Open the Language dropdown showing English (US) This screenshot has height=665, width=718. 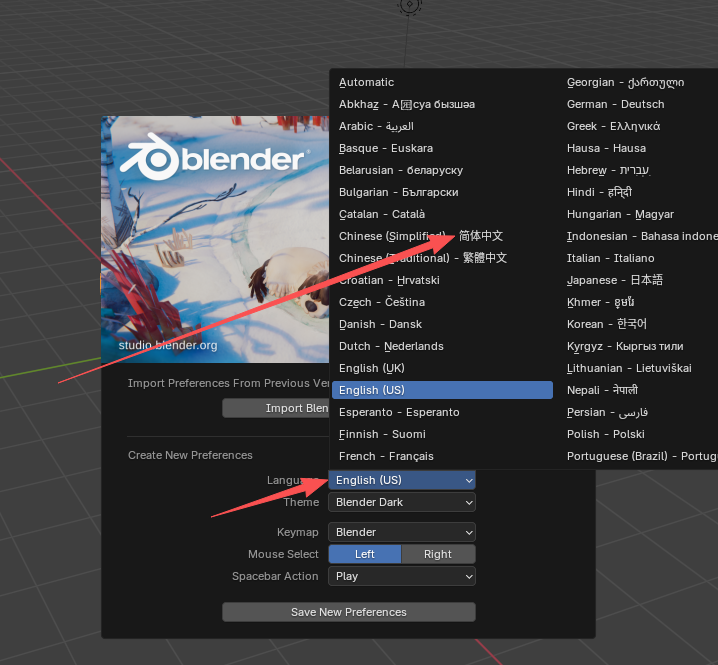[402, 480]
